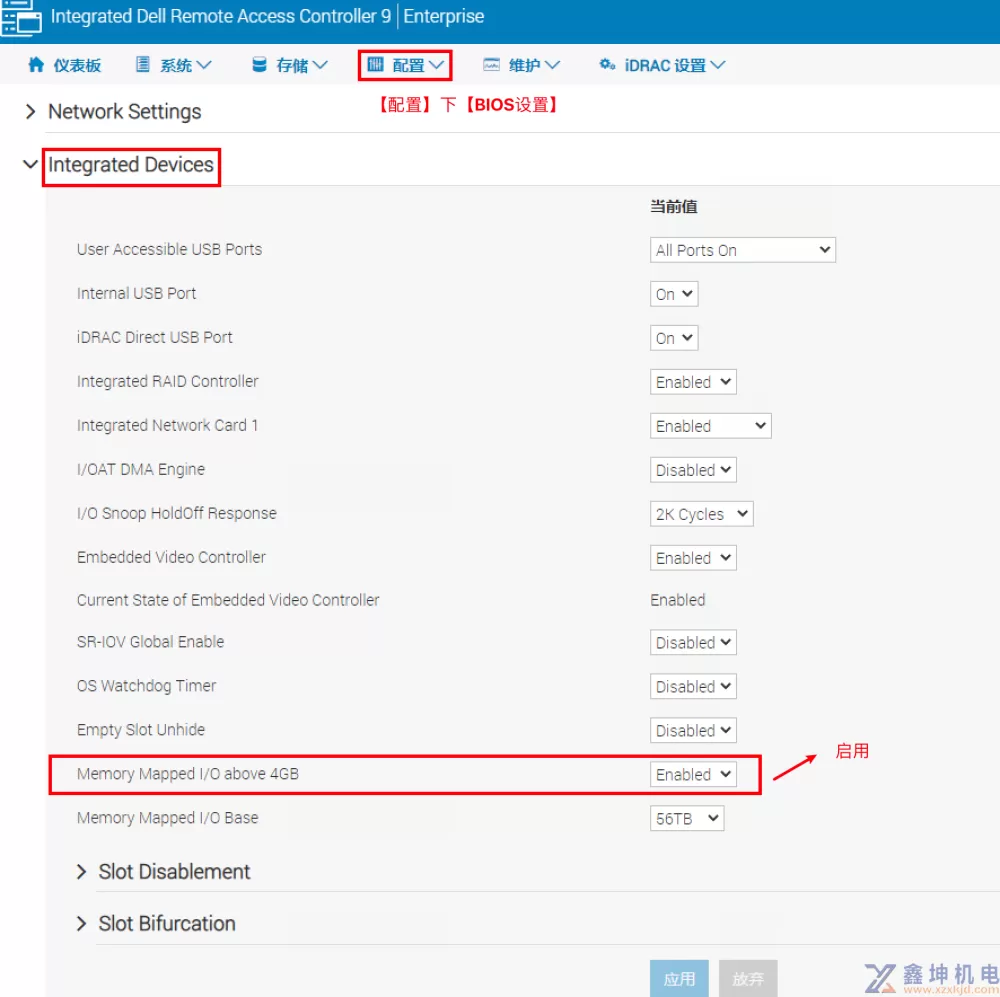Click the iDRAC 设置 gears icon
Screen dimensions: 1000x997
click(x=607, y=64)
